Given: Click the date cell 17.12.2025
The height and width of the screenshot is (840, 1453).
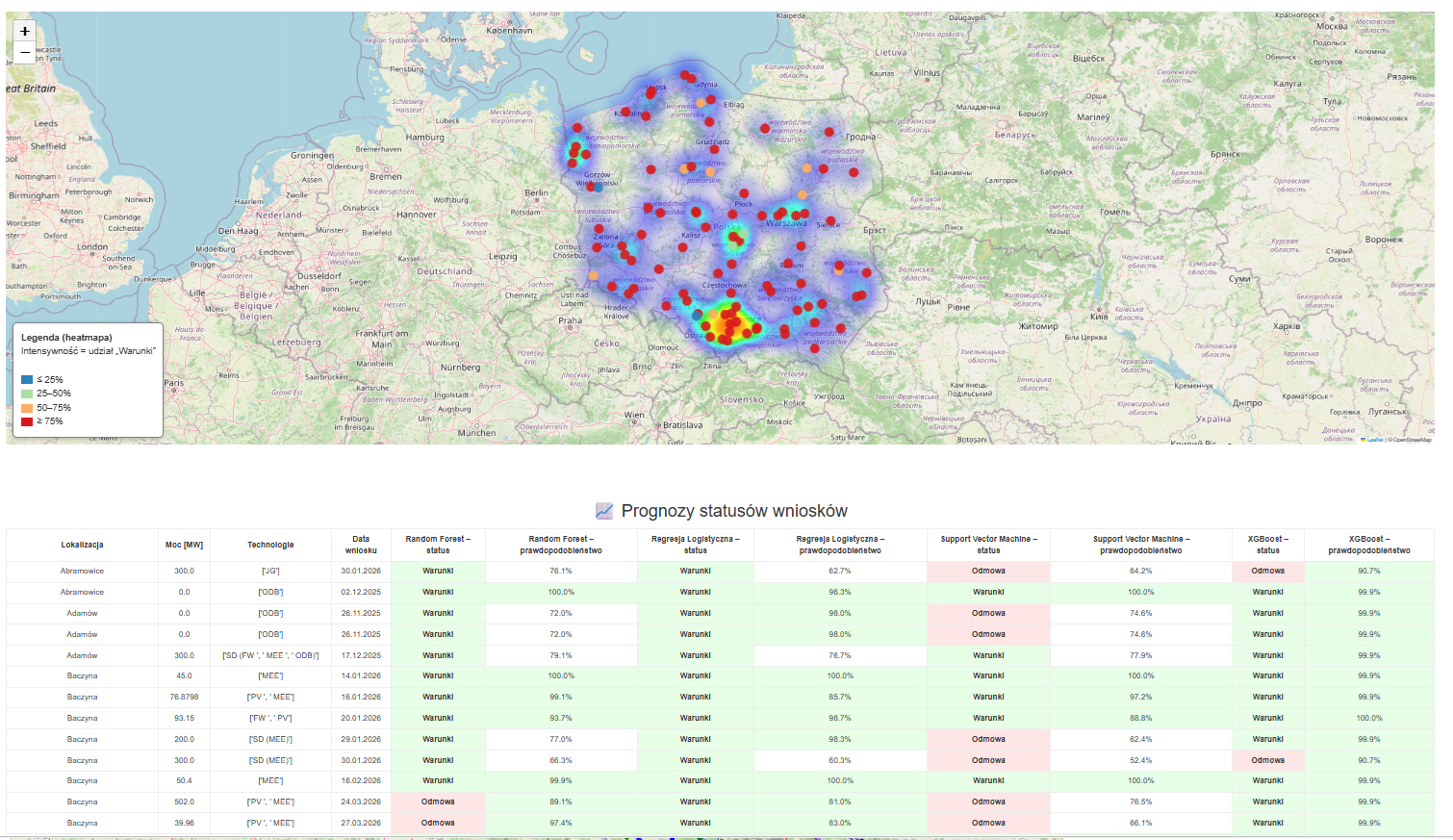Looking at the screenshot, I should (x=361, y=655).
